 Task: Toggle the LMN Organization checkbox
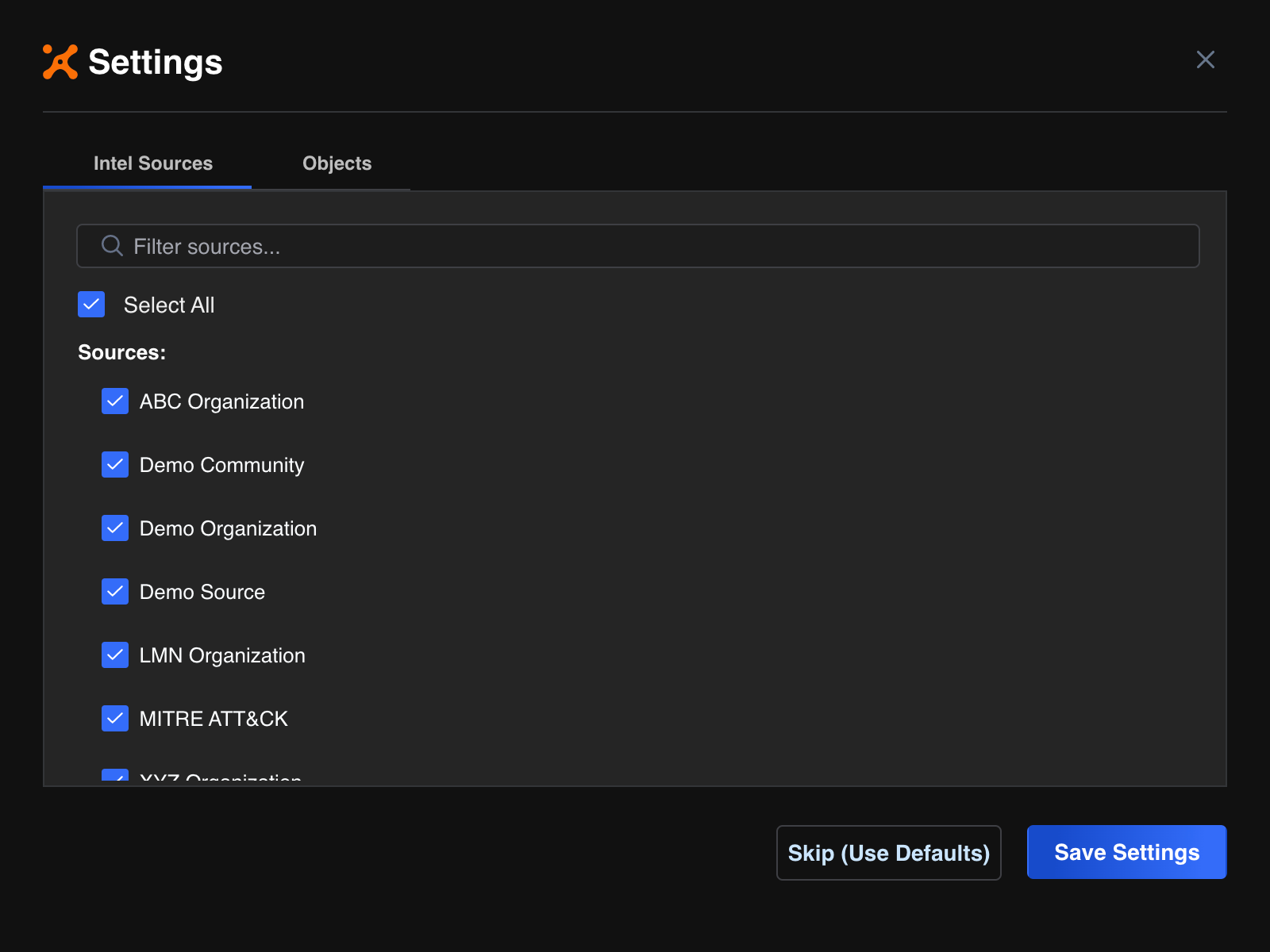point(115,655)
